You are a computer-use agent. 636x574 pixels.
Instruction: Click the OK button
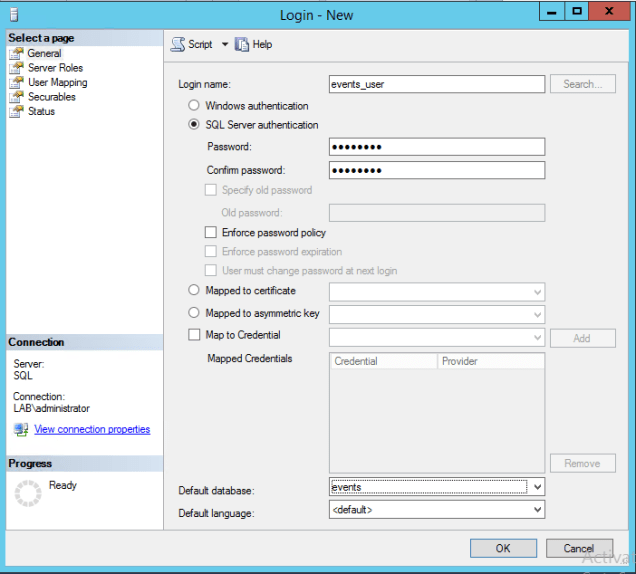[503, 548]
